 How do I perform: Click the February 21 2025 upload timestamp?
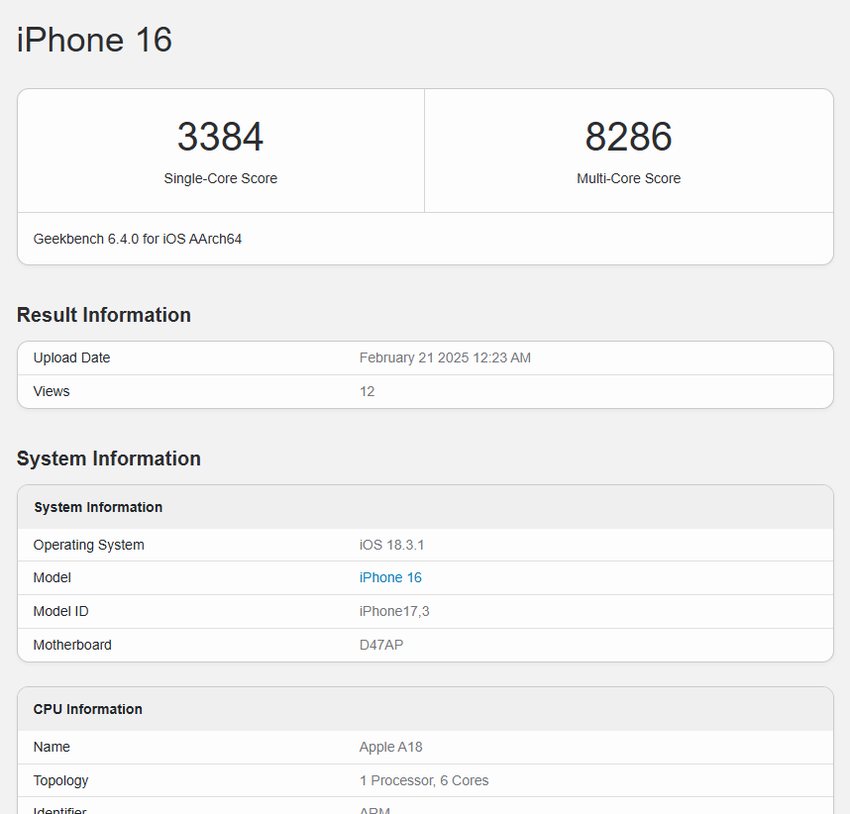[445, 357]
